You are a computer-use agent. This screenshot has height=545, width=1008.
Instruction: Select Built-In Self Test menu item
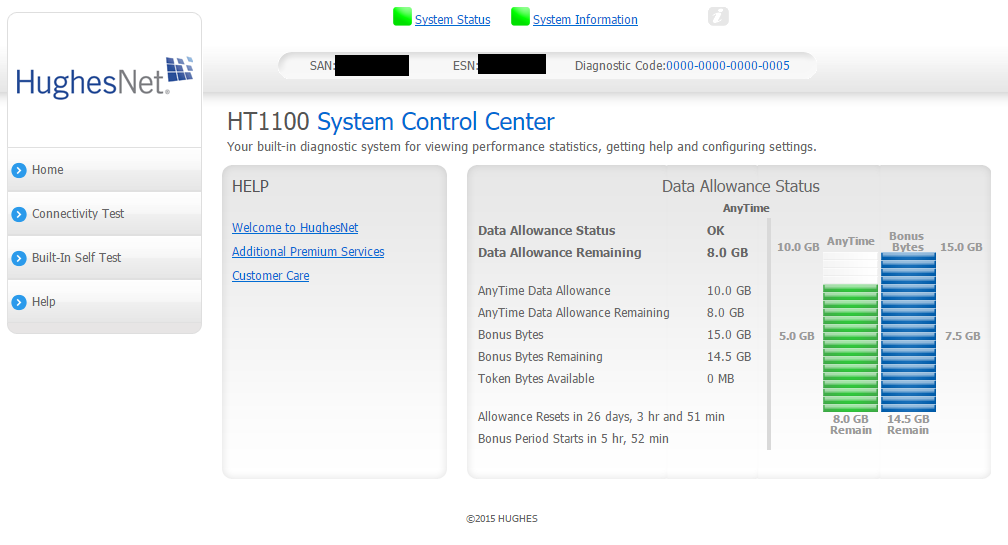click(104, 257)
